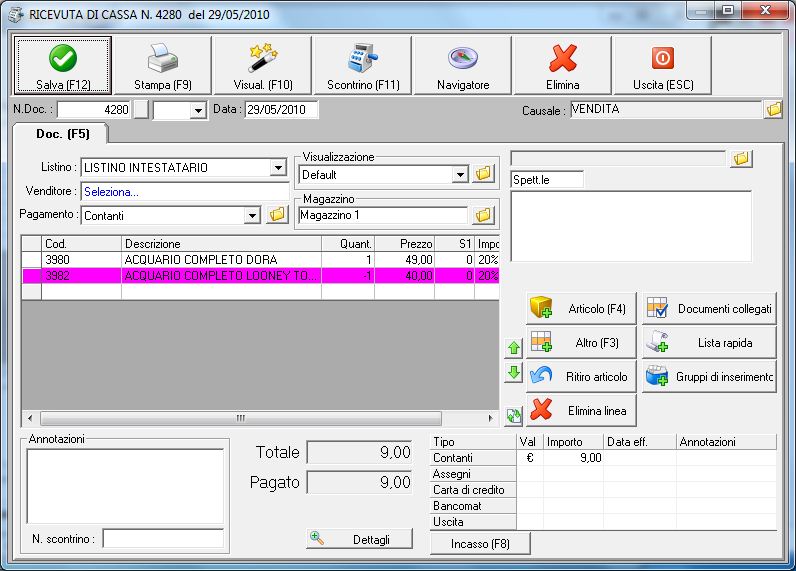Open Lista rapida
796x571 pixels.
[x=709, y=343]
